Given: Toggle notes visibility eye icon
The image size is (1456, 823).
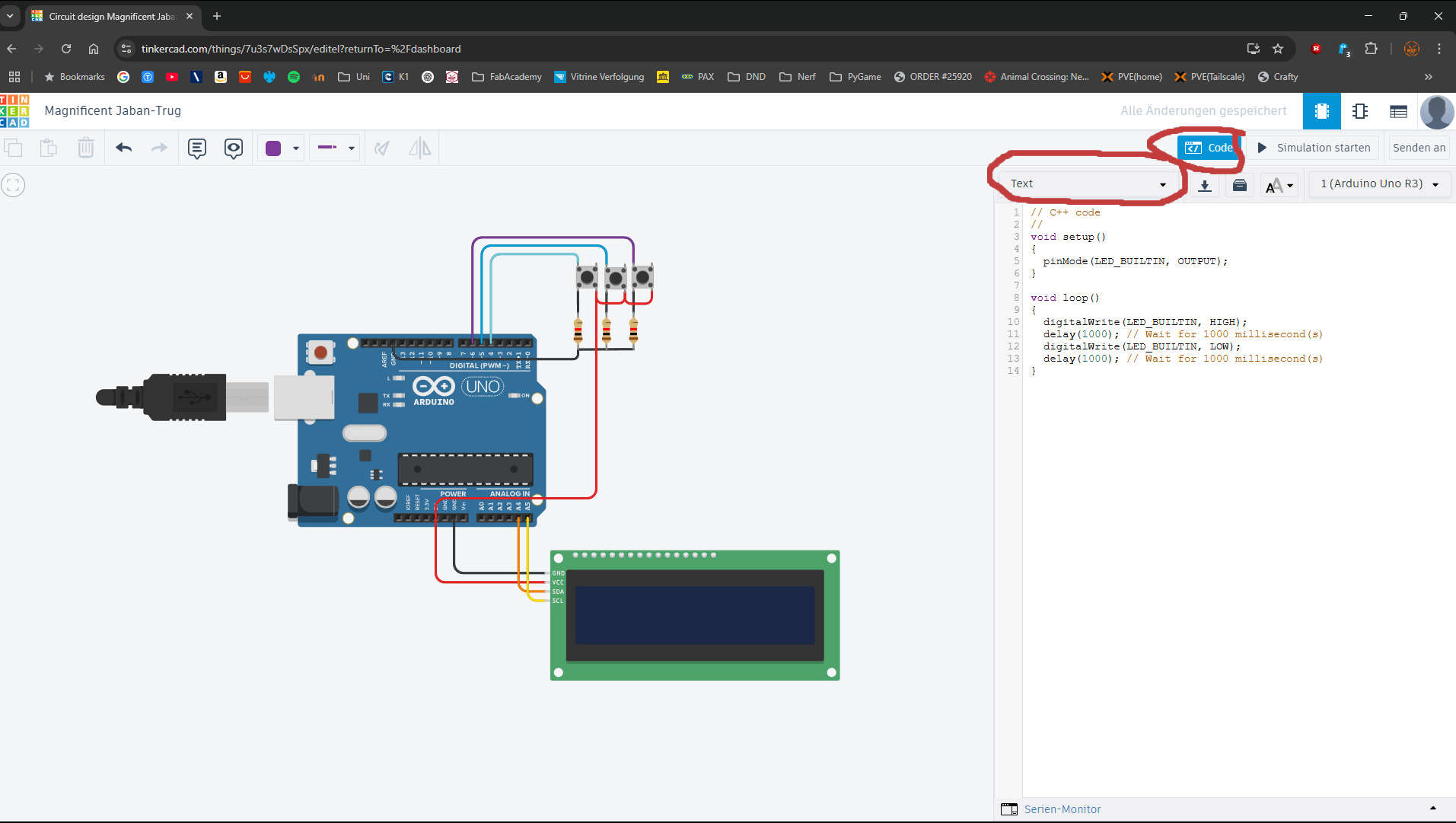Looking at the screenshot, I should click(x=234, y=148).
